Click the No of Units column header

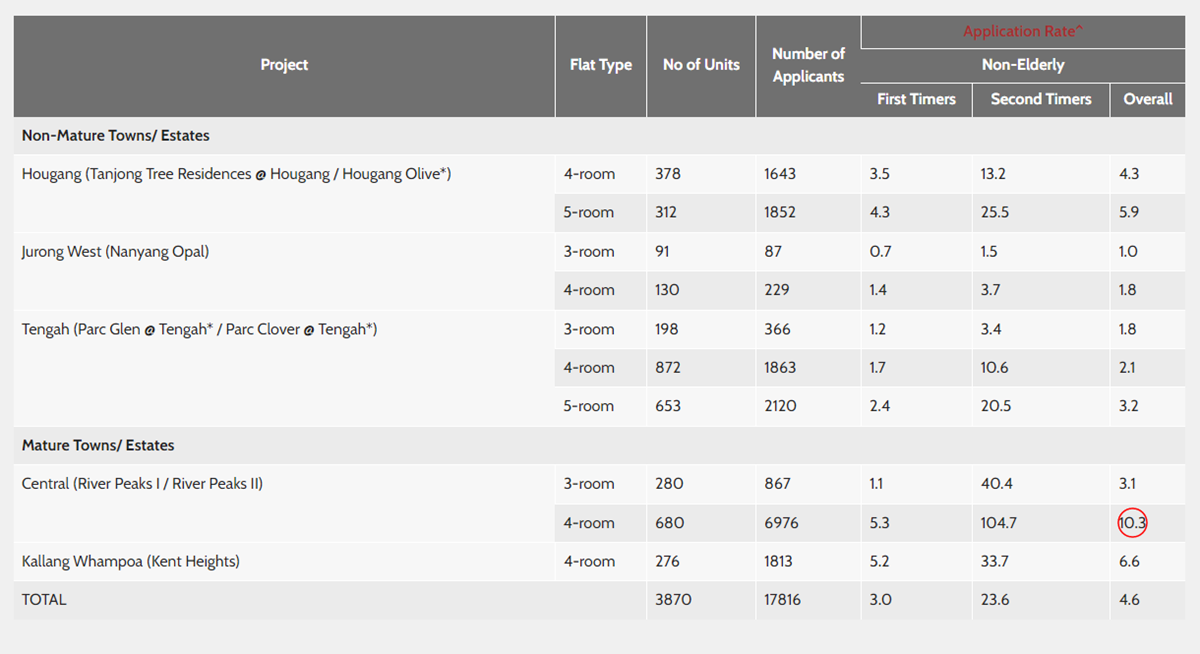pyautogui.click(x=701, y=65)
